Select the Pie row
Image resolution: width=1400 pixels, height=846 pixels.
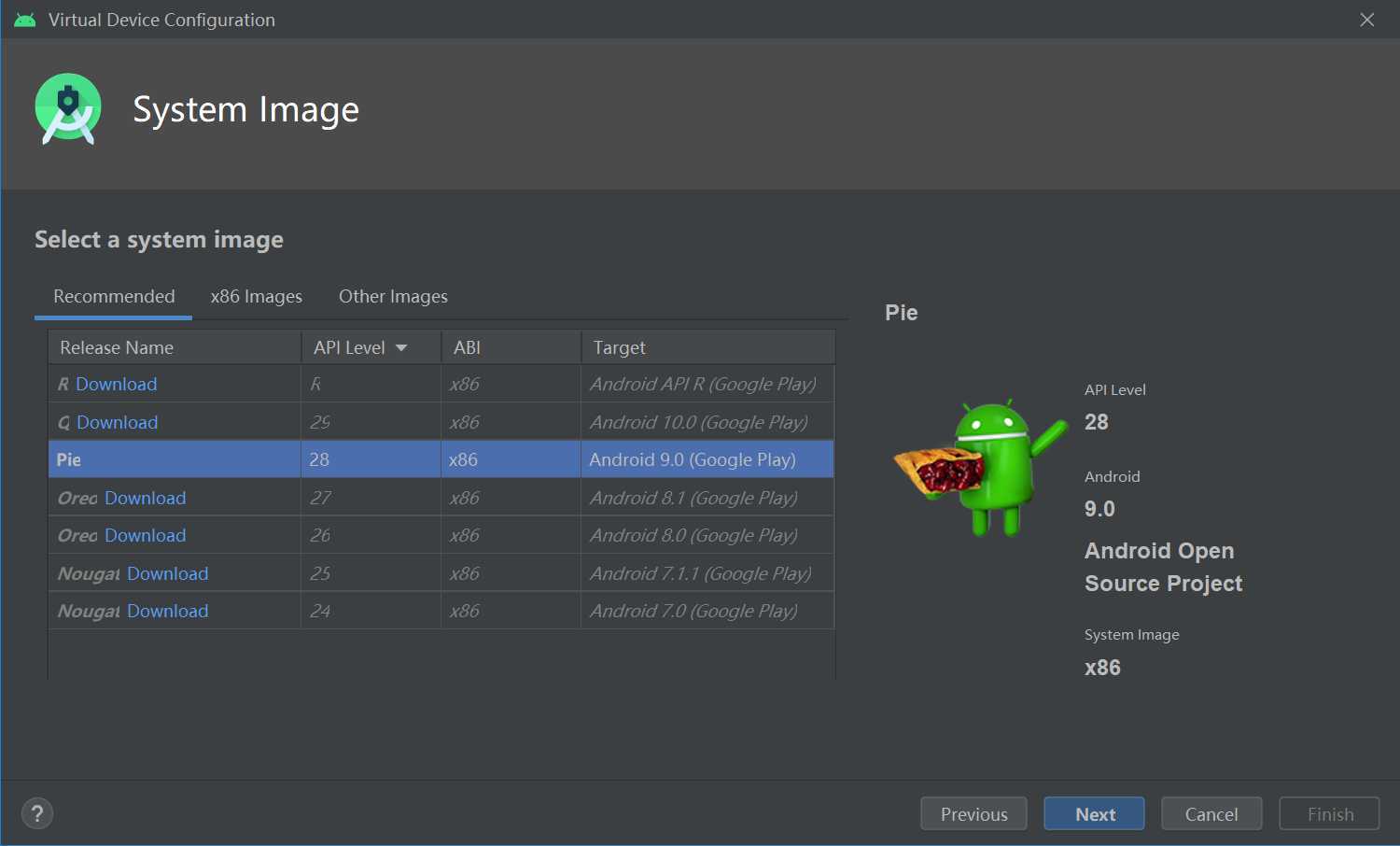(x=441, y=459)
